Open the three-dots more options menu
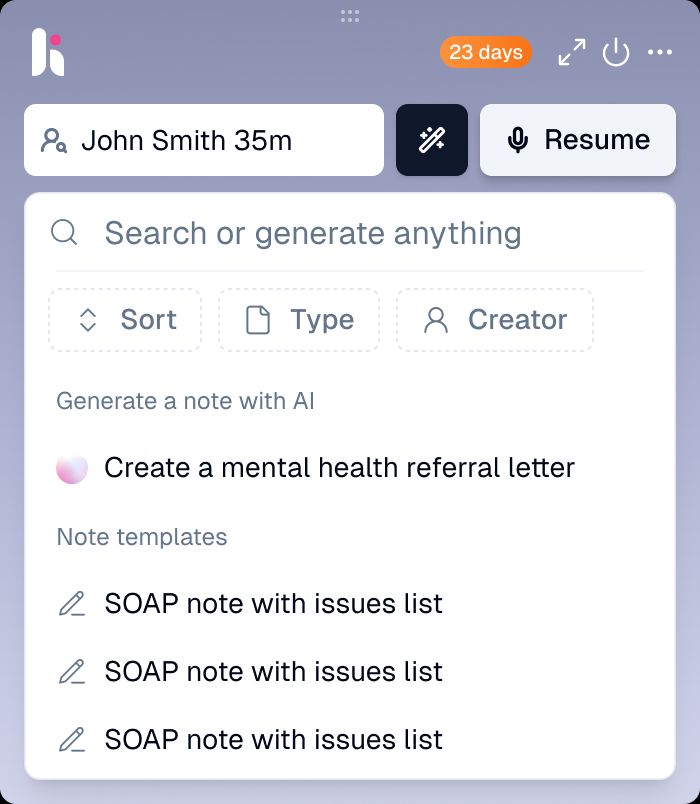 [659, 52]
